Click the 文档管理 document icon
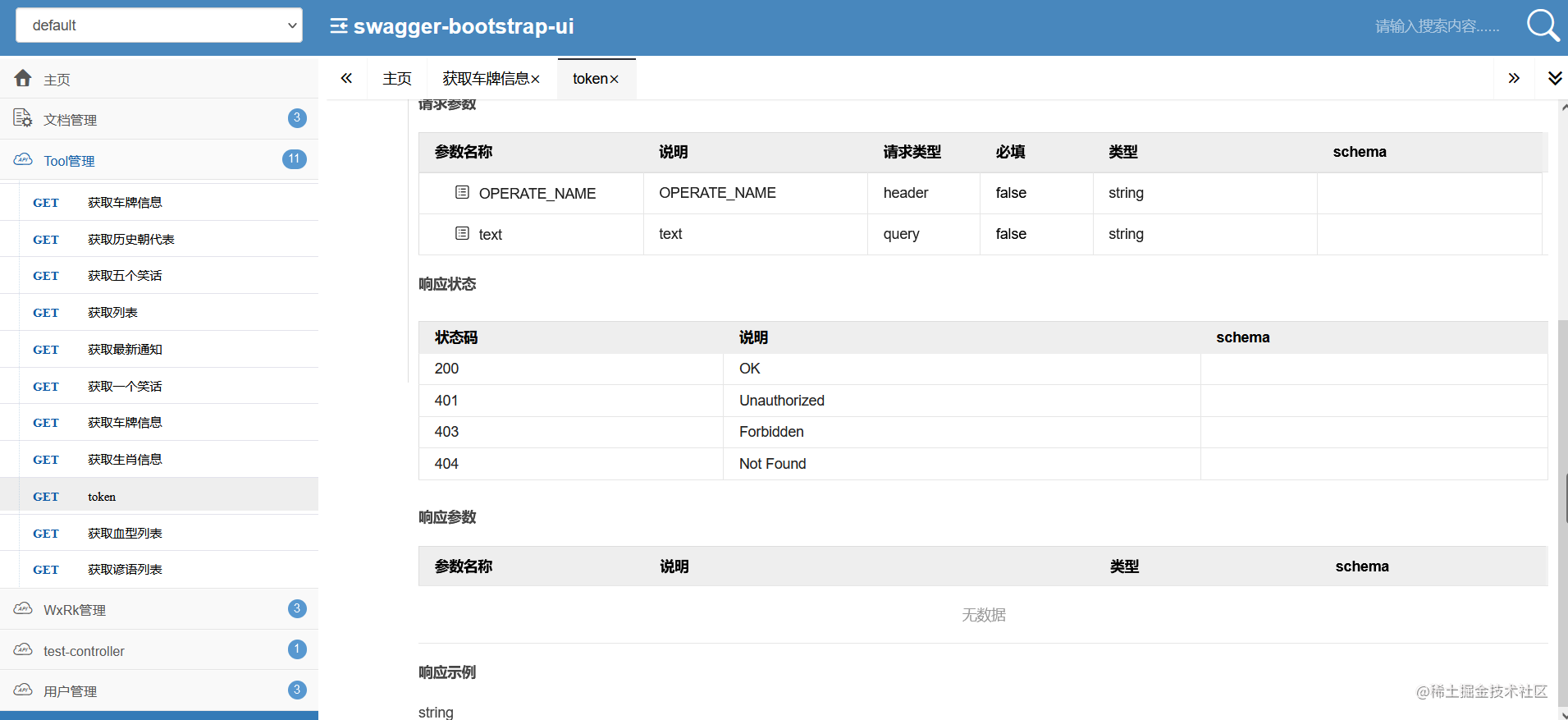 (23, 118)
